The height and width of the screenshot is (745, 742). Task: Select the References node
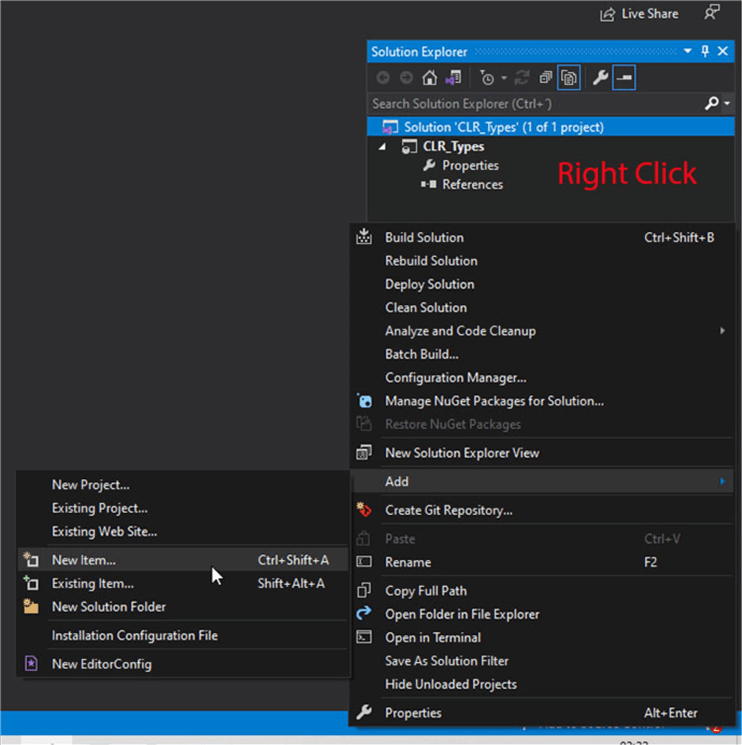(472, 184)
